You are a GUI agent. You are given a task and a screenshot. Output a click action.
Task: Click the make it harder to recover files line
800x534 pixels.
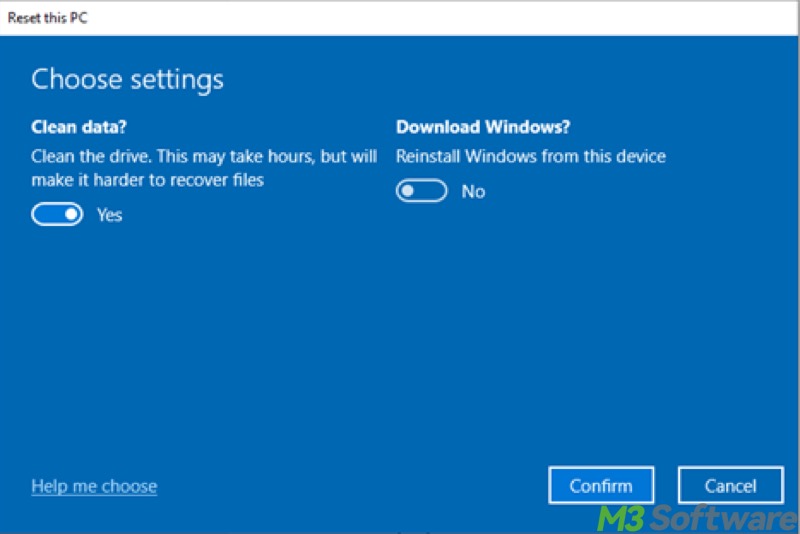tap(147, 180)
